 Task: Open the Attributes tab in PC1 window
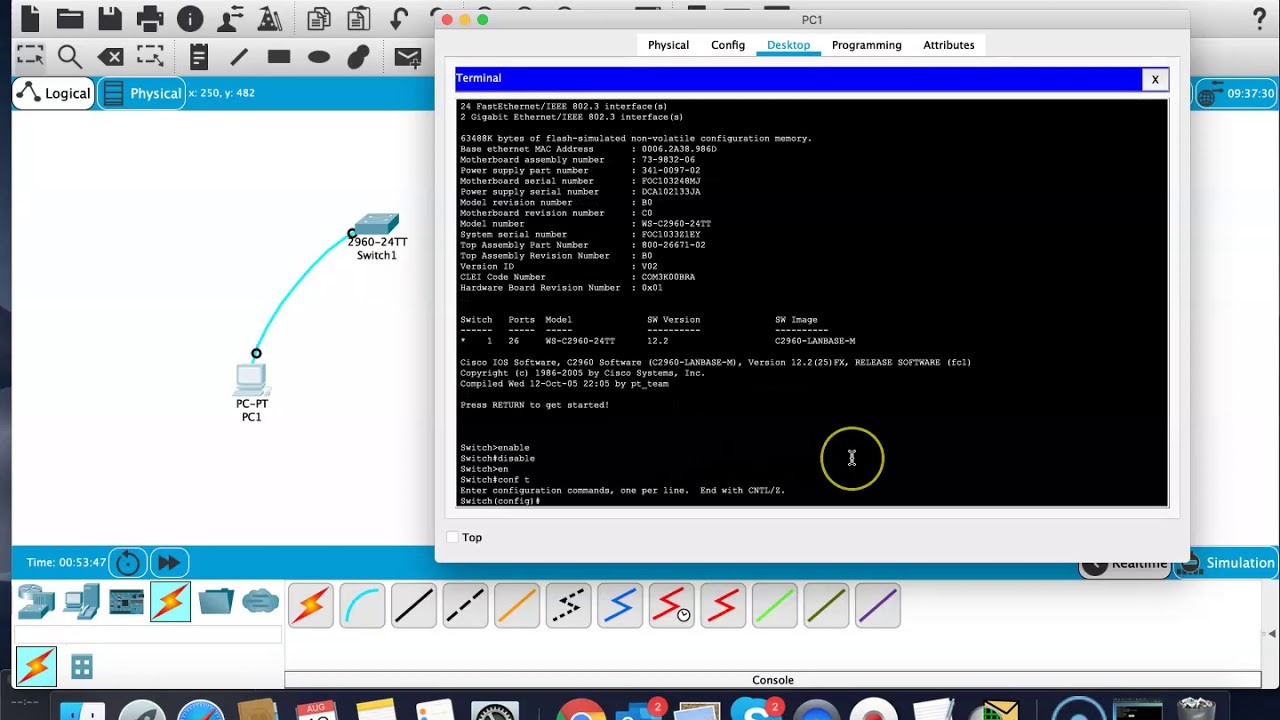pyautogui.click(x=949, y=45)
